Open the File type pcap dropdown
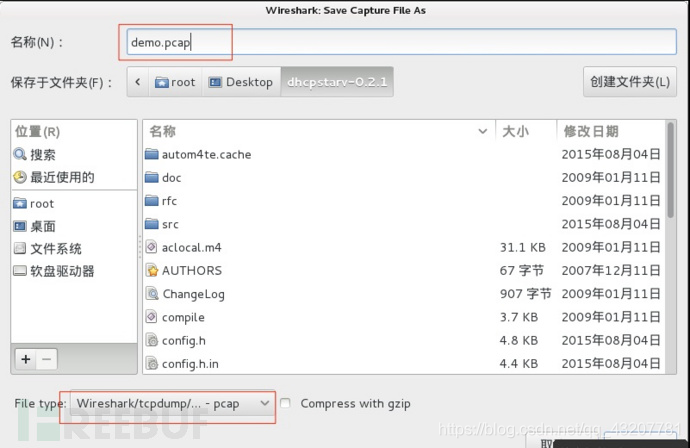690x448 pixels. 172,404
